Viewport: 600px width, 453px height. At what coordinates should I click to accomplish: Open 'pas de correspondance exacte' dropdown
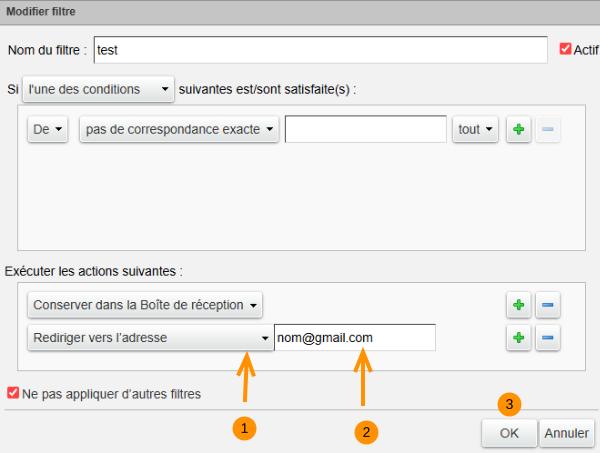point(180,130)
